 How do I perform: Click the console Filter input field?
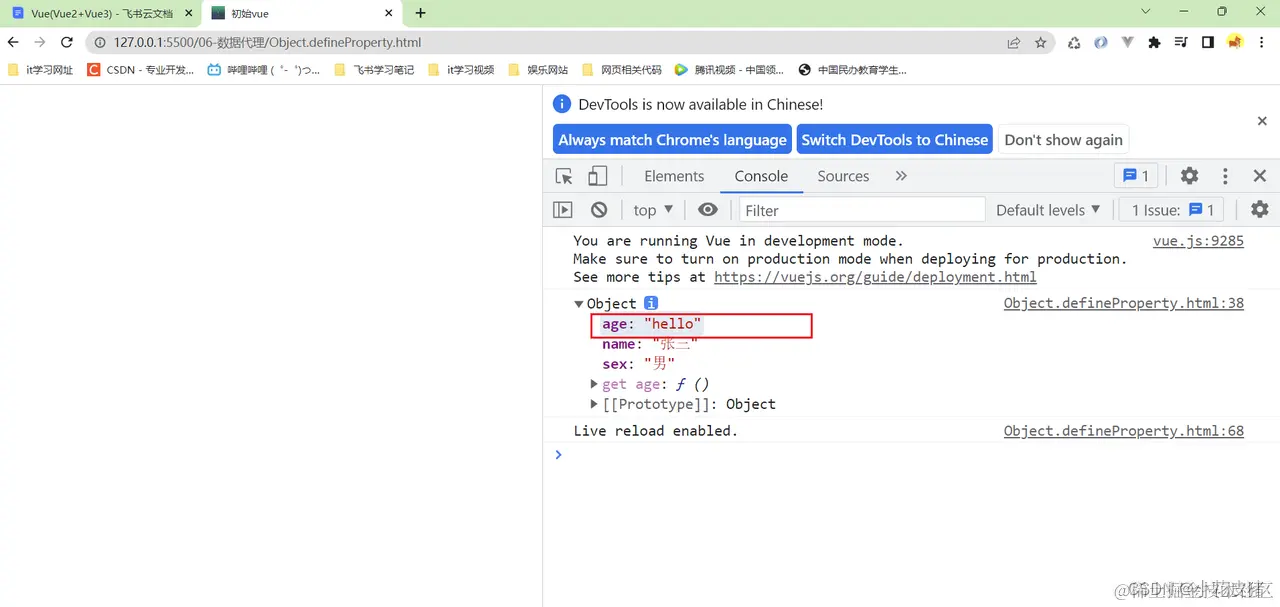[862, 210]
